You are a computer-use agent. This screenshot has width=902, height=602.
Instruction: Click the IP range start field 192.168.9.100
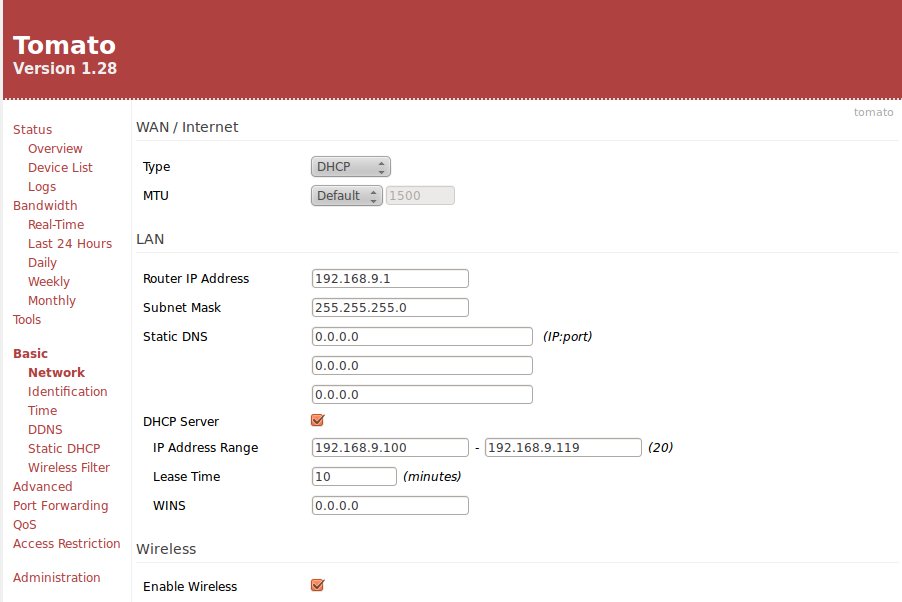click(390, 448)
